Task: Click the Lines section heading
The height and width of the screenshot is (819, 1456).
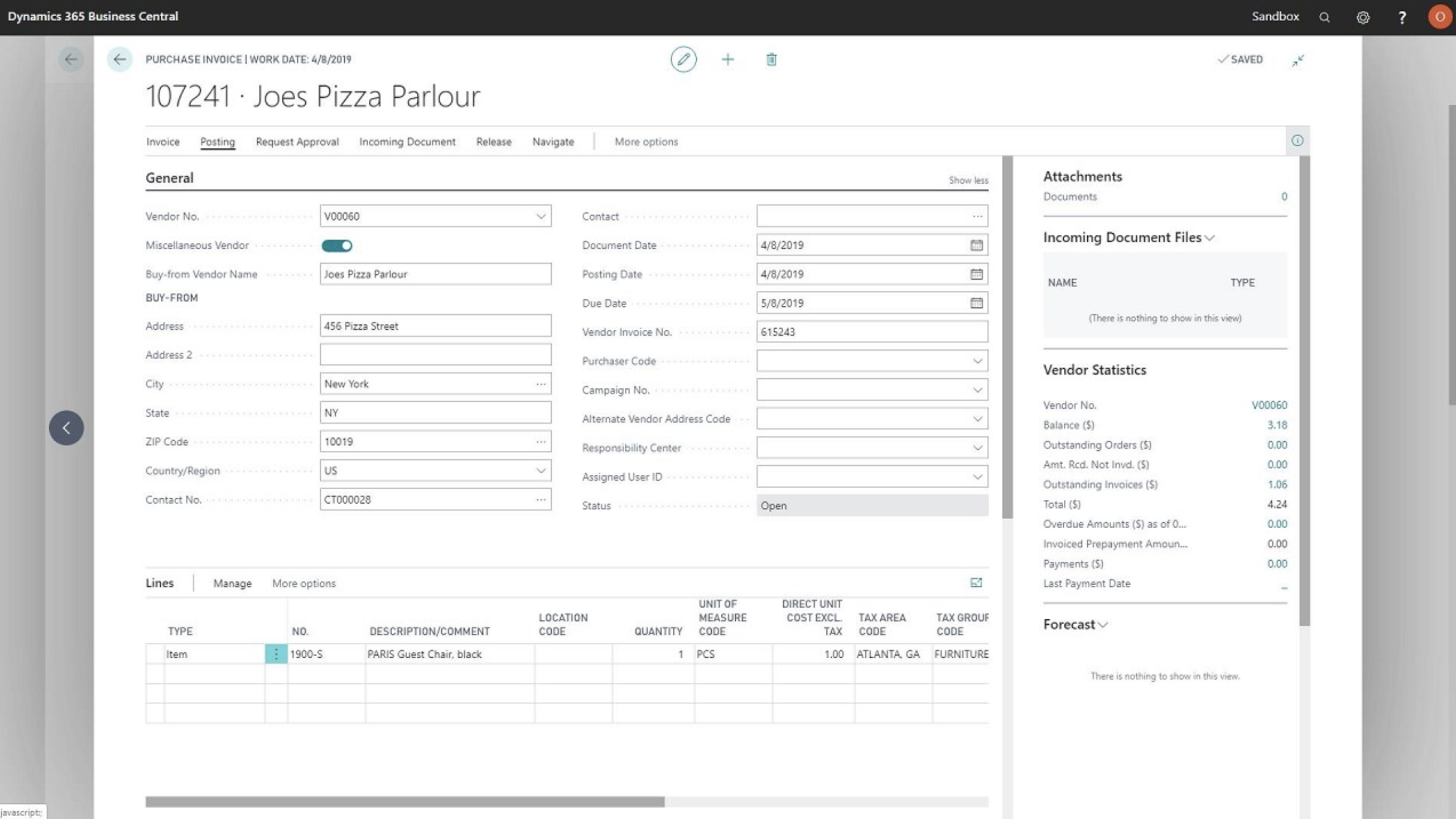Action: pyautogui.click(x=160, y=583)
